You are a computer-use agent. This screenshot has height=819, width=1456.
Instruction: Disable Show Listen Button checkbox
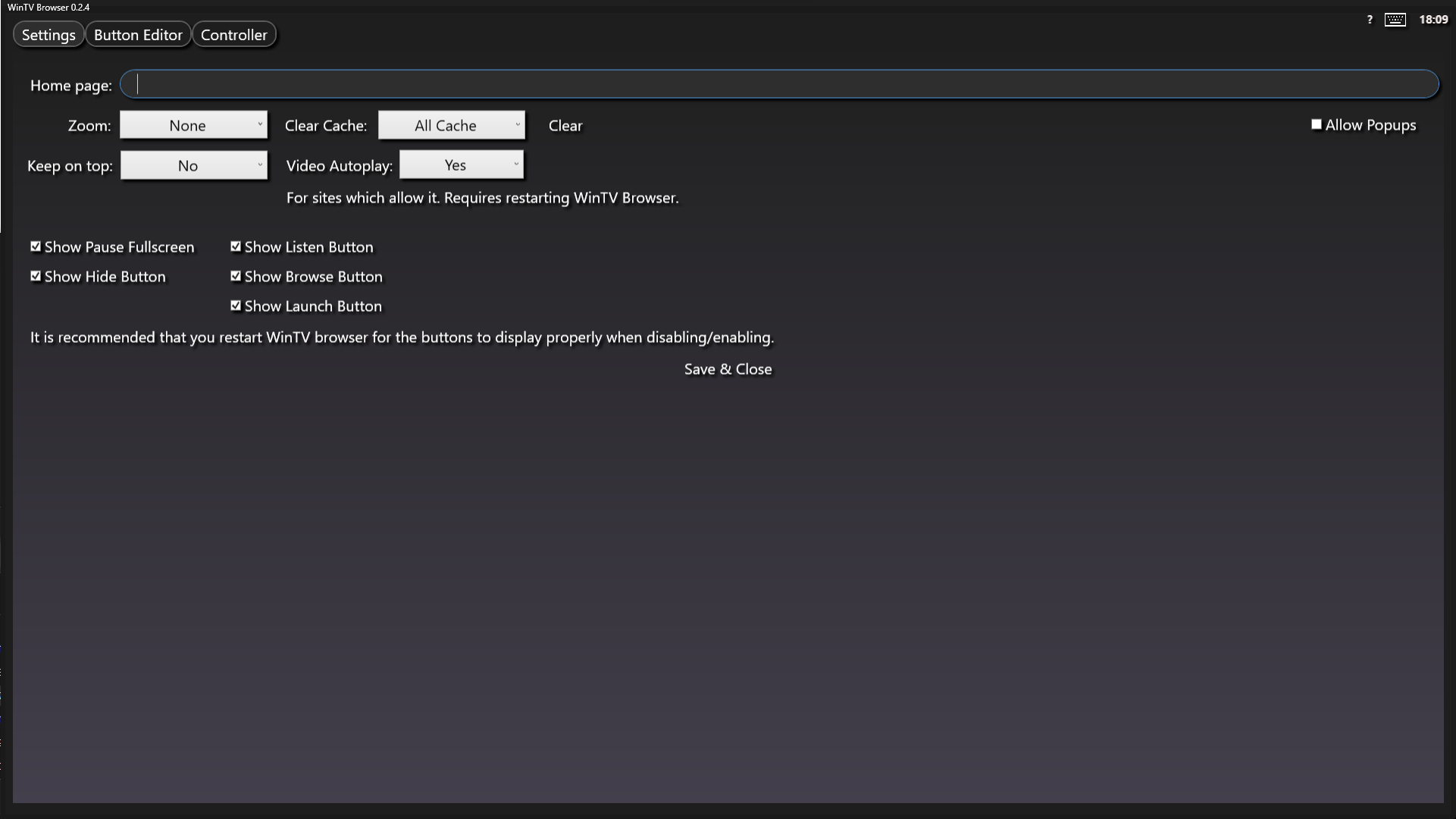coord(236,246)
